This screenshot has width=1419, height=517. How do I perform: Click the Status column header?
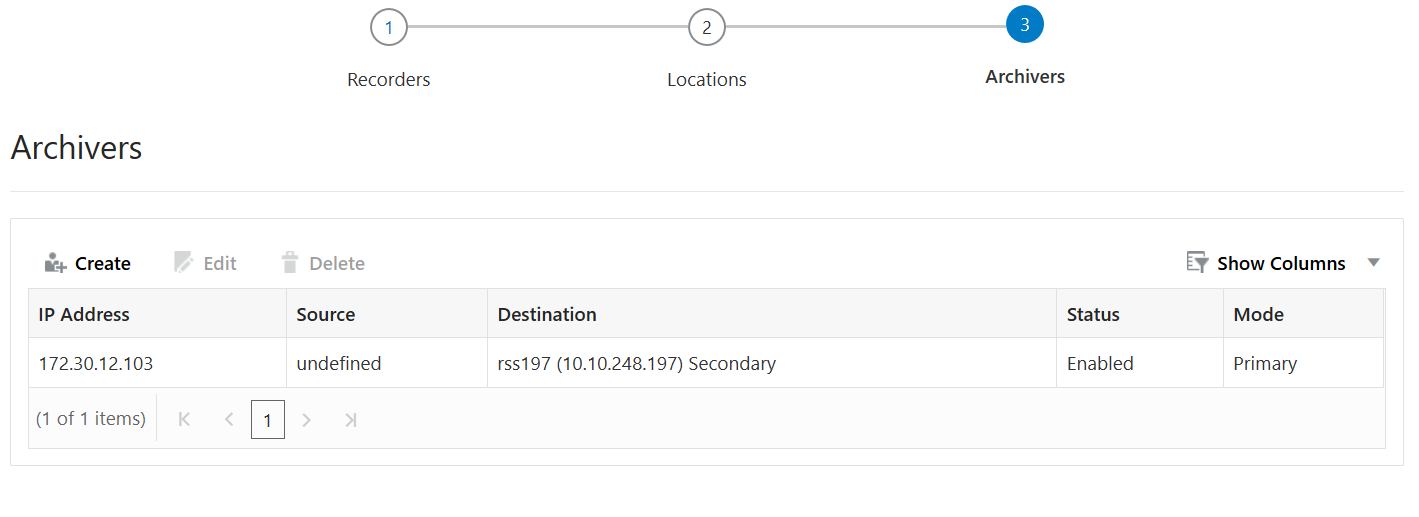pyautogui.click(x=1093, y=314)
